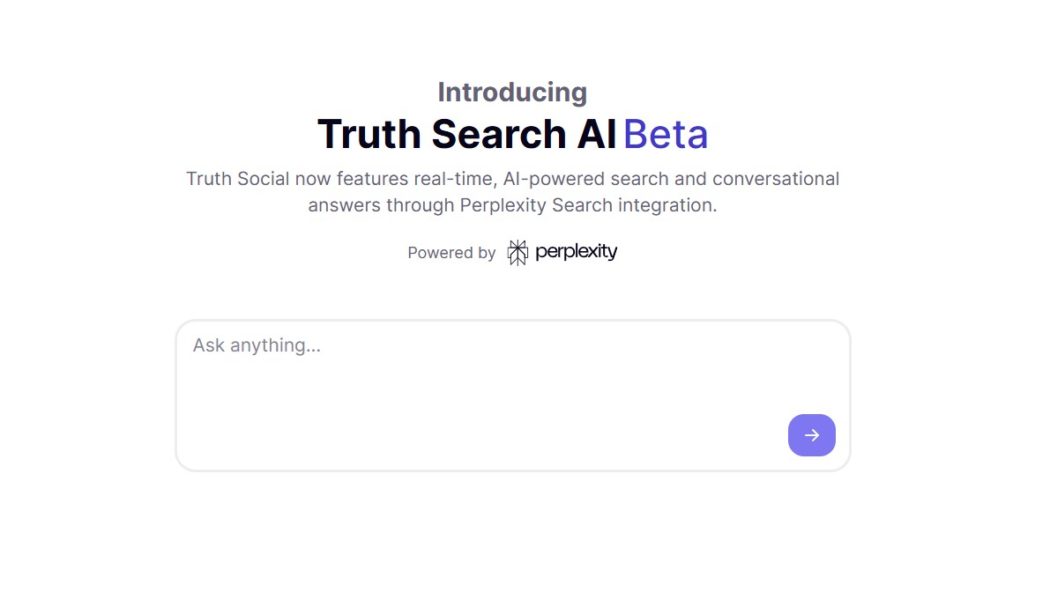Select the Introducing header text
Screen dimensions: 1050x600
[512, 91]
